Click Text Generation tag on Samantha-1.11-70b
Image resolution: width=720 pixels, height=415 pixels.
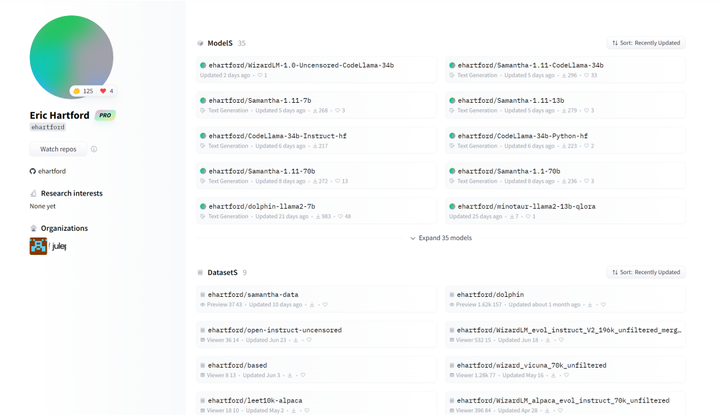228,181
